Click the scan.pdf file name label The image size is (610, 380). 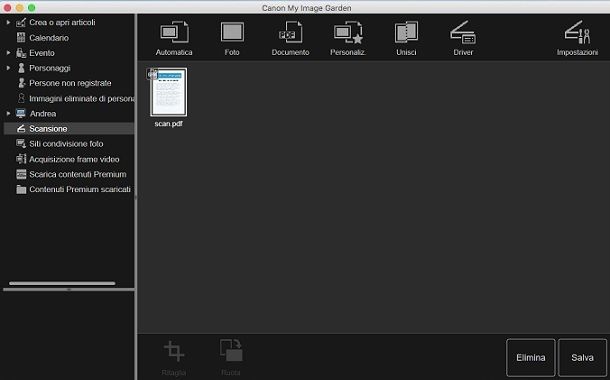pos(168,124)
